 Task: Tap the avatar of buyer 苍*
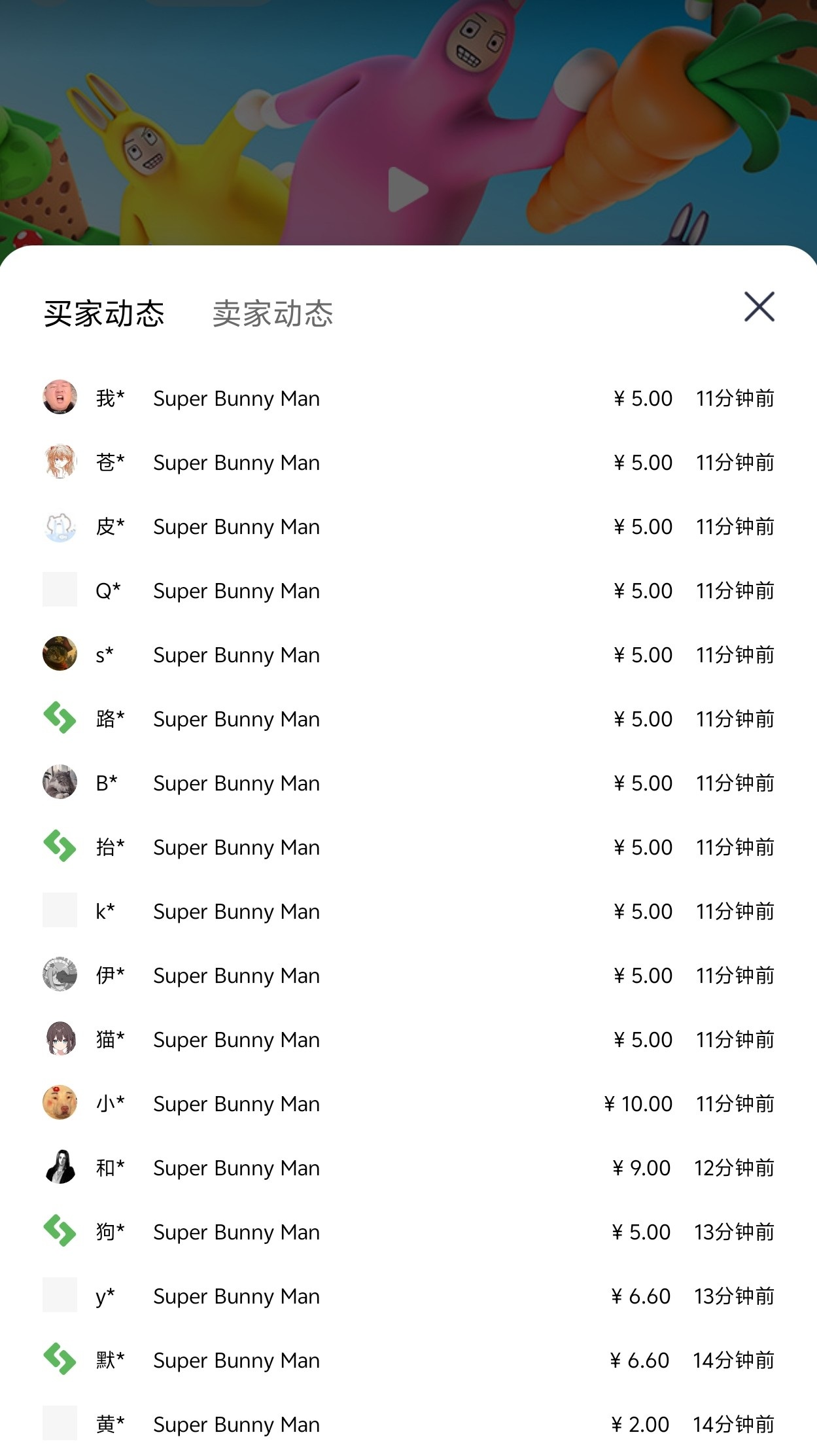(60, 461)
